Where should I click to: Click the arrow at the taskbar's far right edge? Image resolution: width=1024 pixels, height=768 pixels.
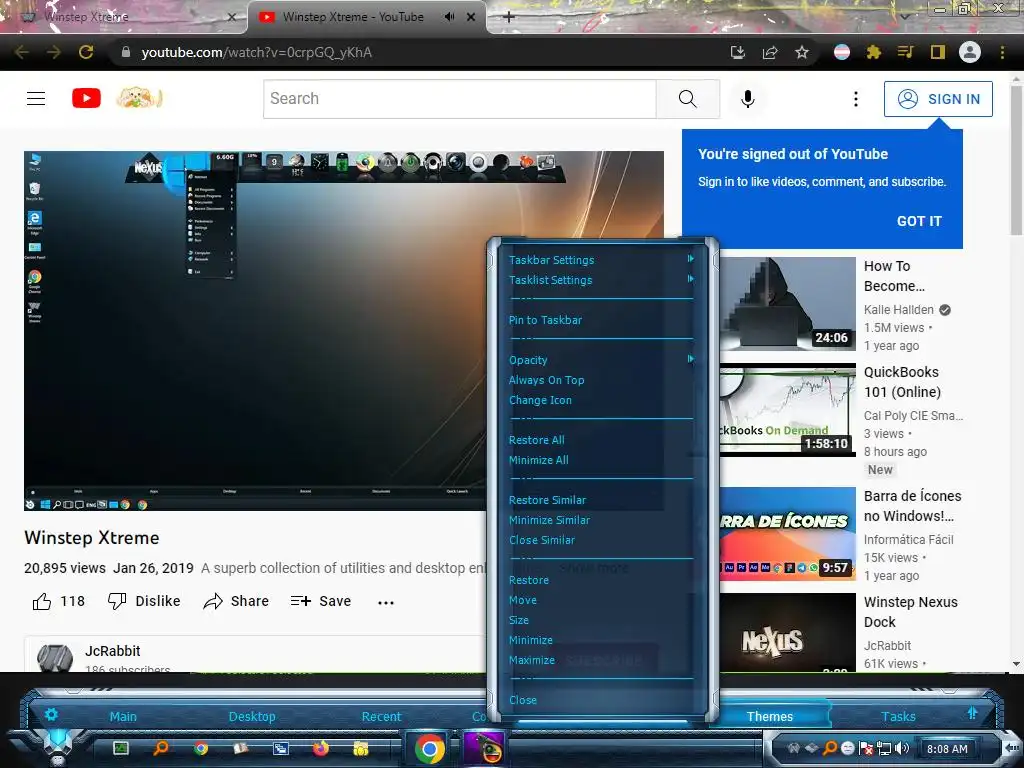[1011, 748]
